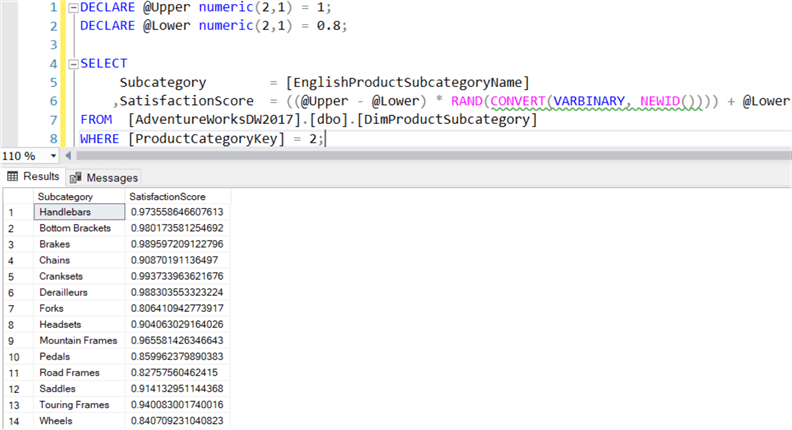The height and width of the screenshot is (430, 792).
Task: Click score value 0.965581426346643
Action: (177, 341)
